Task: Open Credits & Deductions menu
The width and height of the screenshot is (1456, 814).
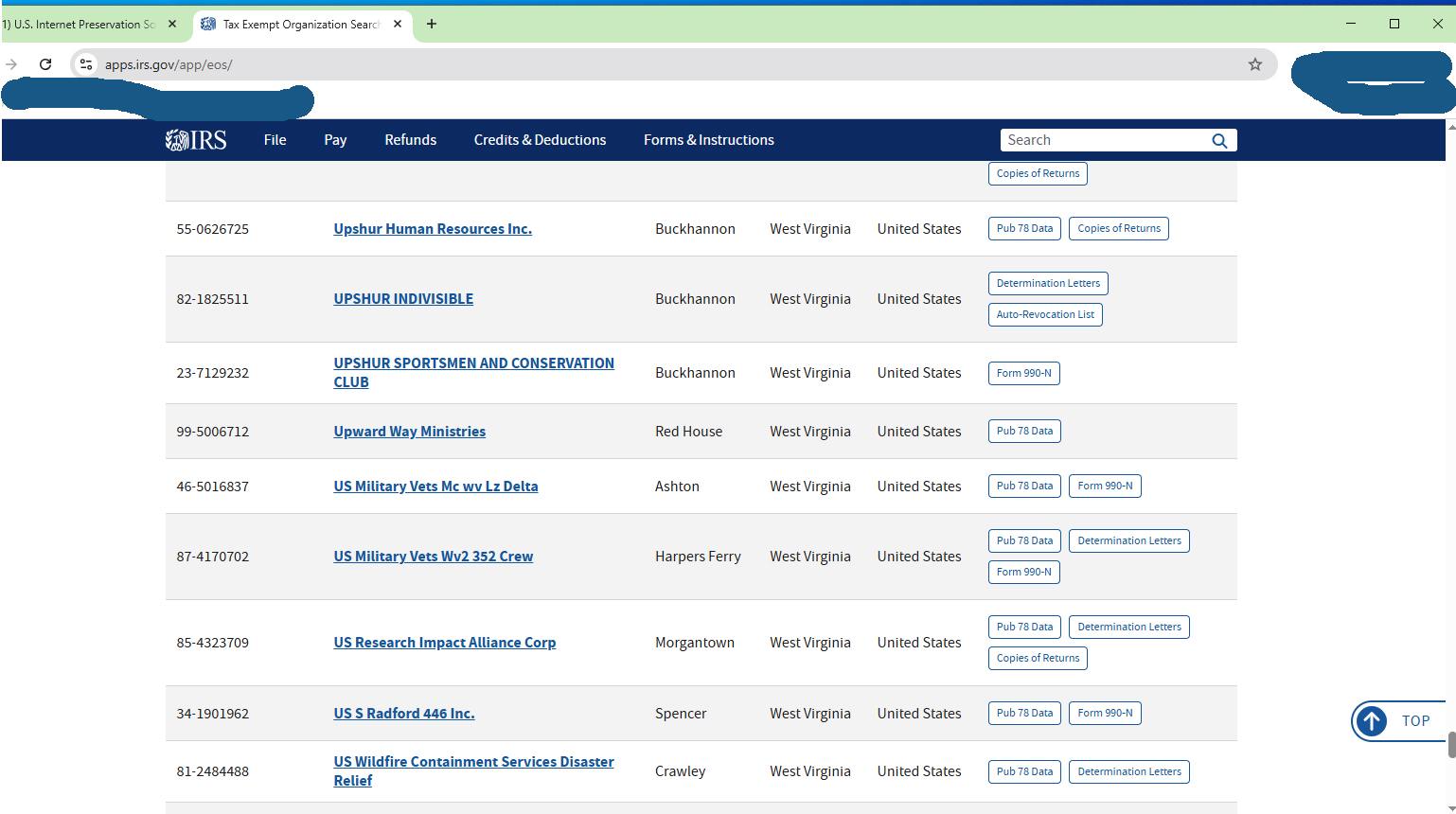Action: pyautogui.click(x=540, y=140)
